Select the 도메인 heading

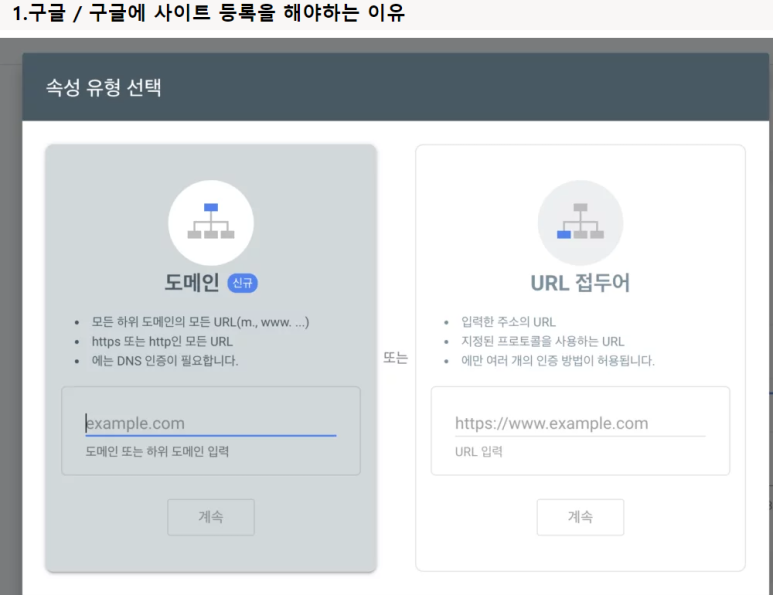192,282
